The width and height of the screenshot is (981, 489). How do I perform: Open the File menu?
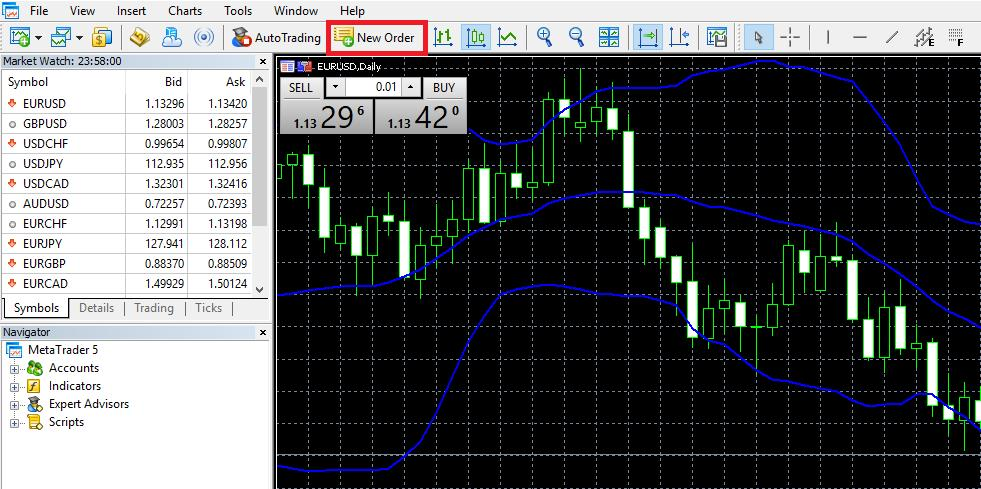point(39,11)
